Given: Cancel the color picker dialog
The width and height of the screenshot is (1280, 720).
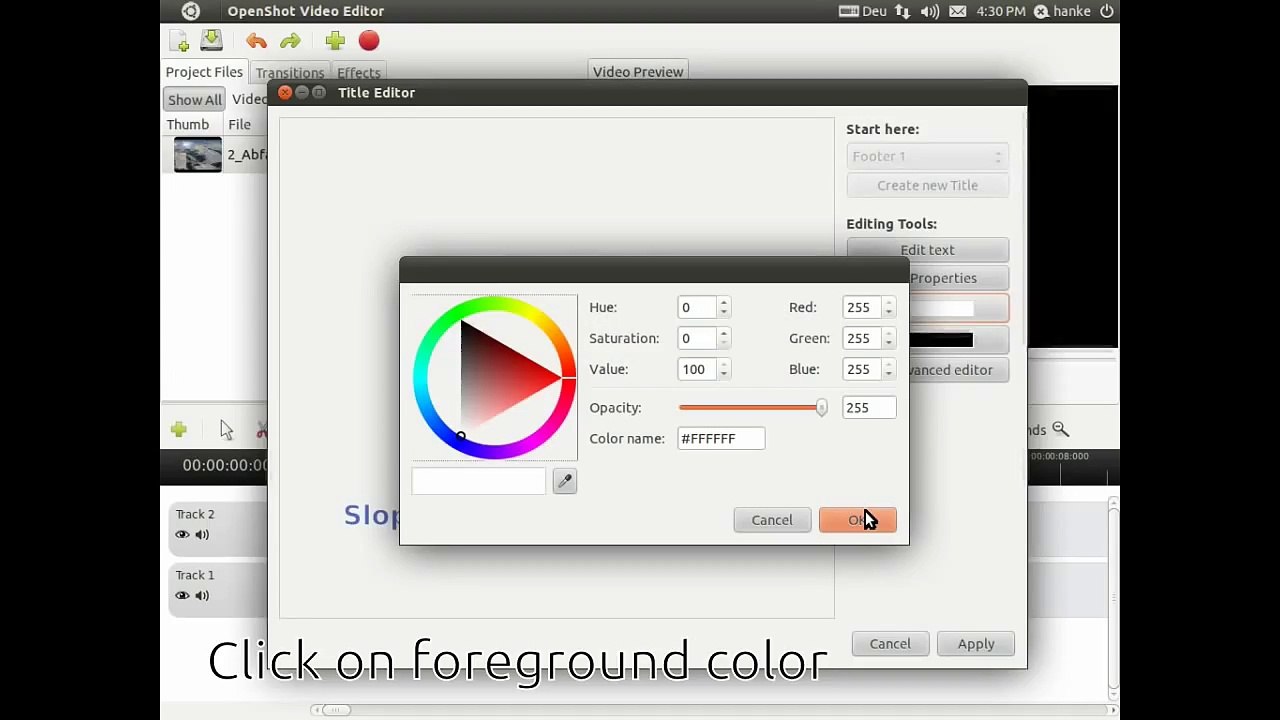Looking at the screenshot, I should [x=772, y=520].
